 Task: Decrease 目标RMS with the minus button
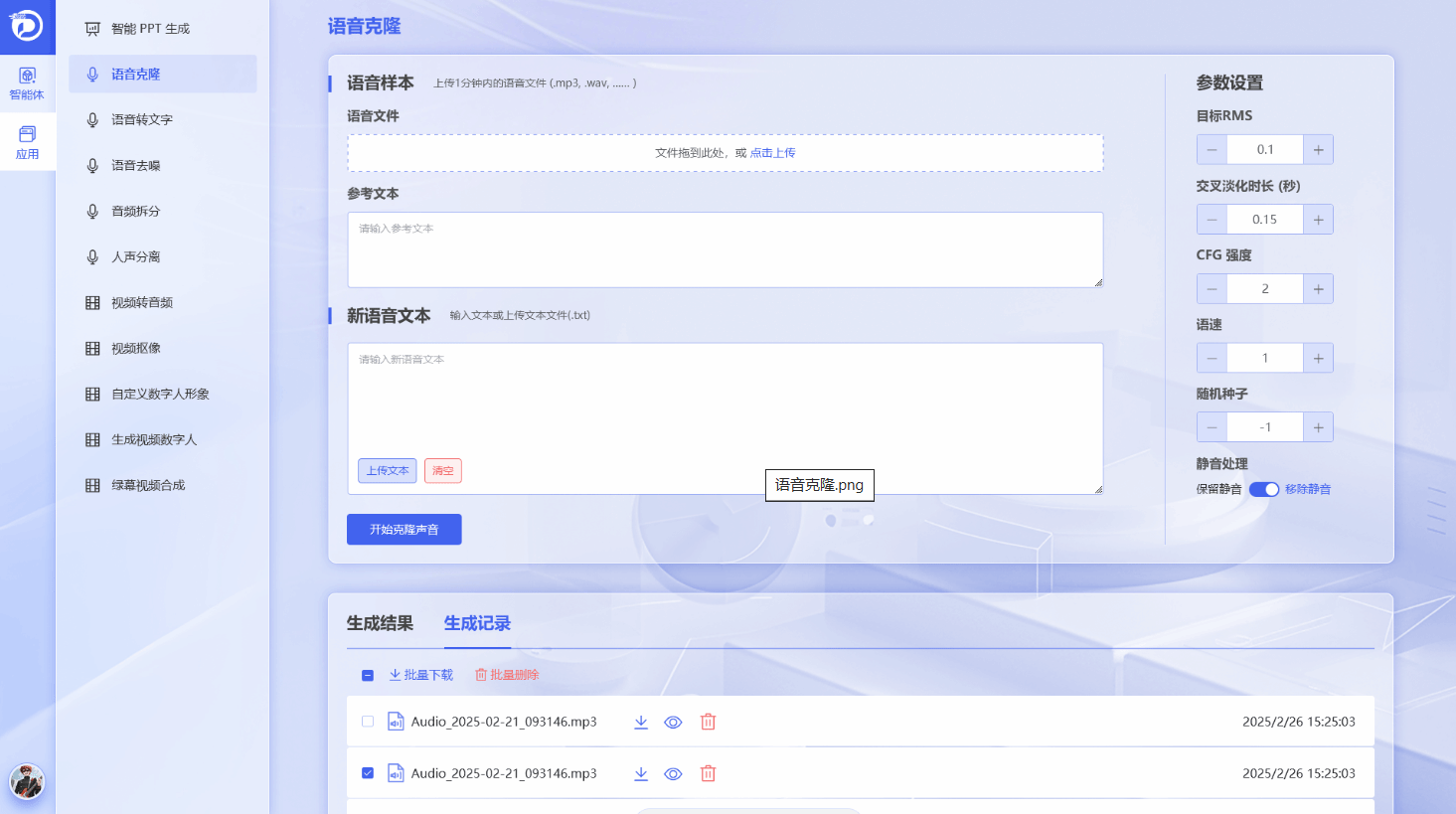tap(1212, 150)
